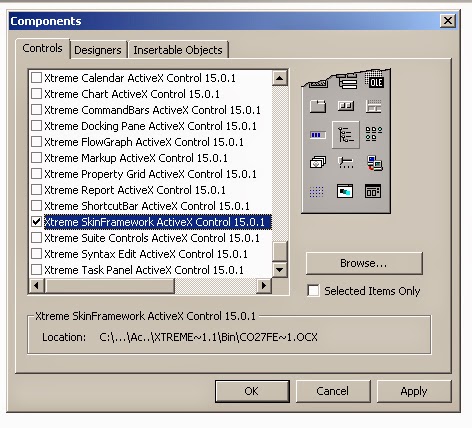Select the highlighted TreeView control icon
472x428 pixels.
coord(346,135)
